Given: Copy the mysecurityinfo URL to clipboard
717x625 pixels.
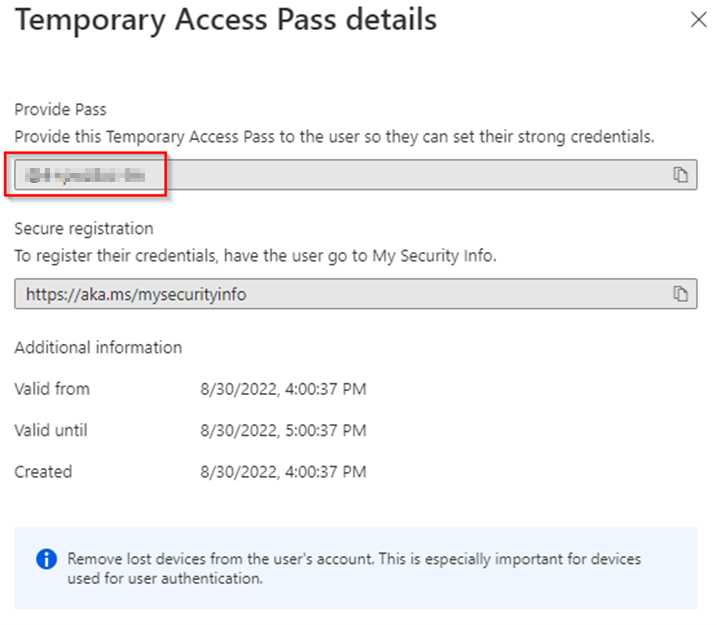Looking at the screenshot, I should point(680,294).
